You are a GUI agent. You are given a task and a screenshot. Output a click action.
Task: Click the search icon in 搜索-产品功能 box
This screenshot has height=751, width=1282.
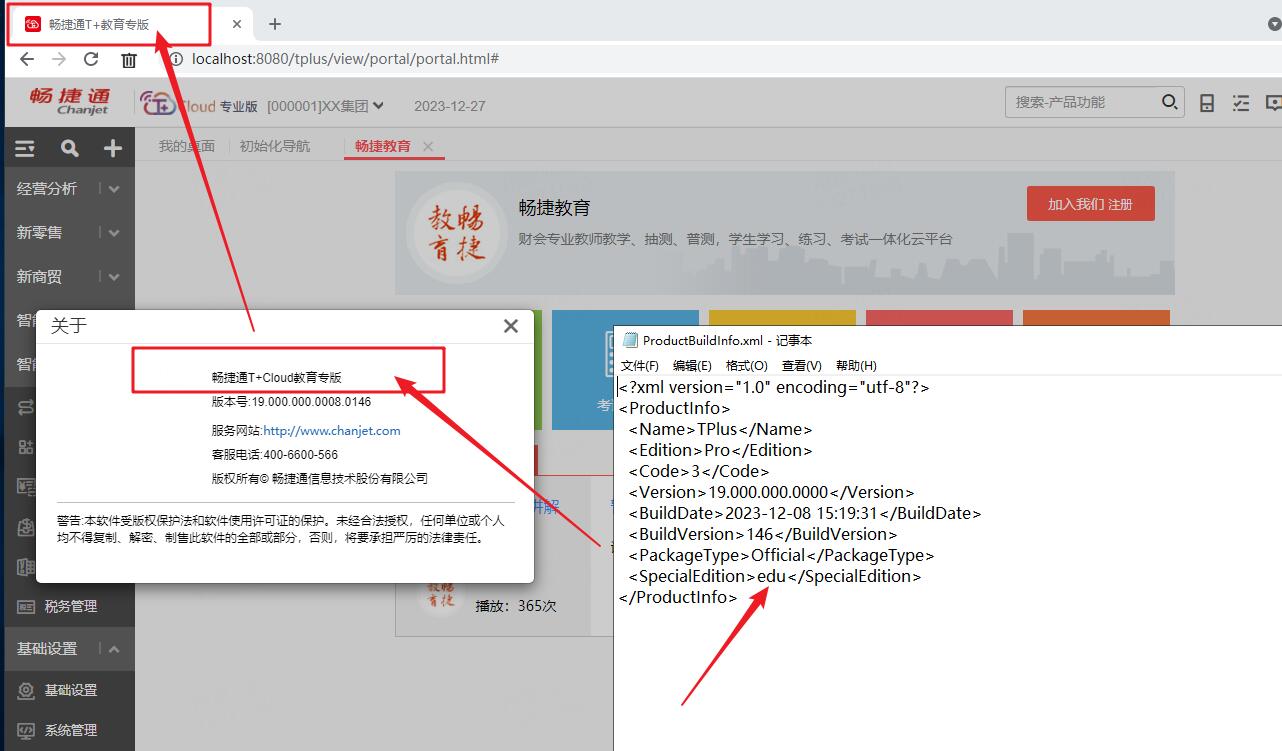(1169, 102)
